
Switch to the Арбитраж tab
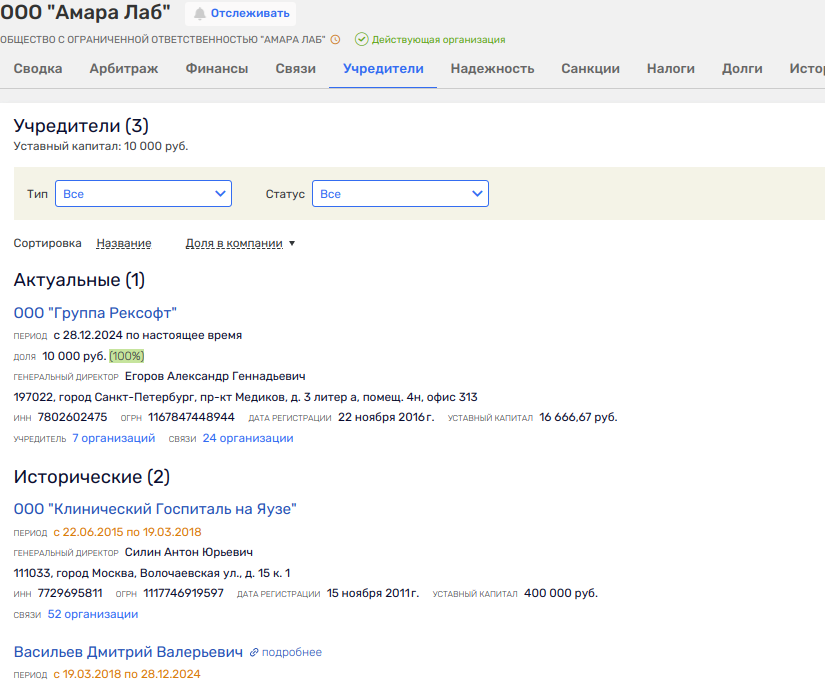coord(124,69)
